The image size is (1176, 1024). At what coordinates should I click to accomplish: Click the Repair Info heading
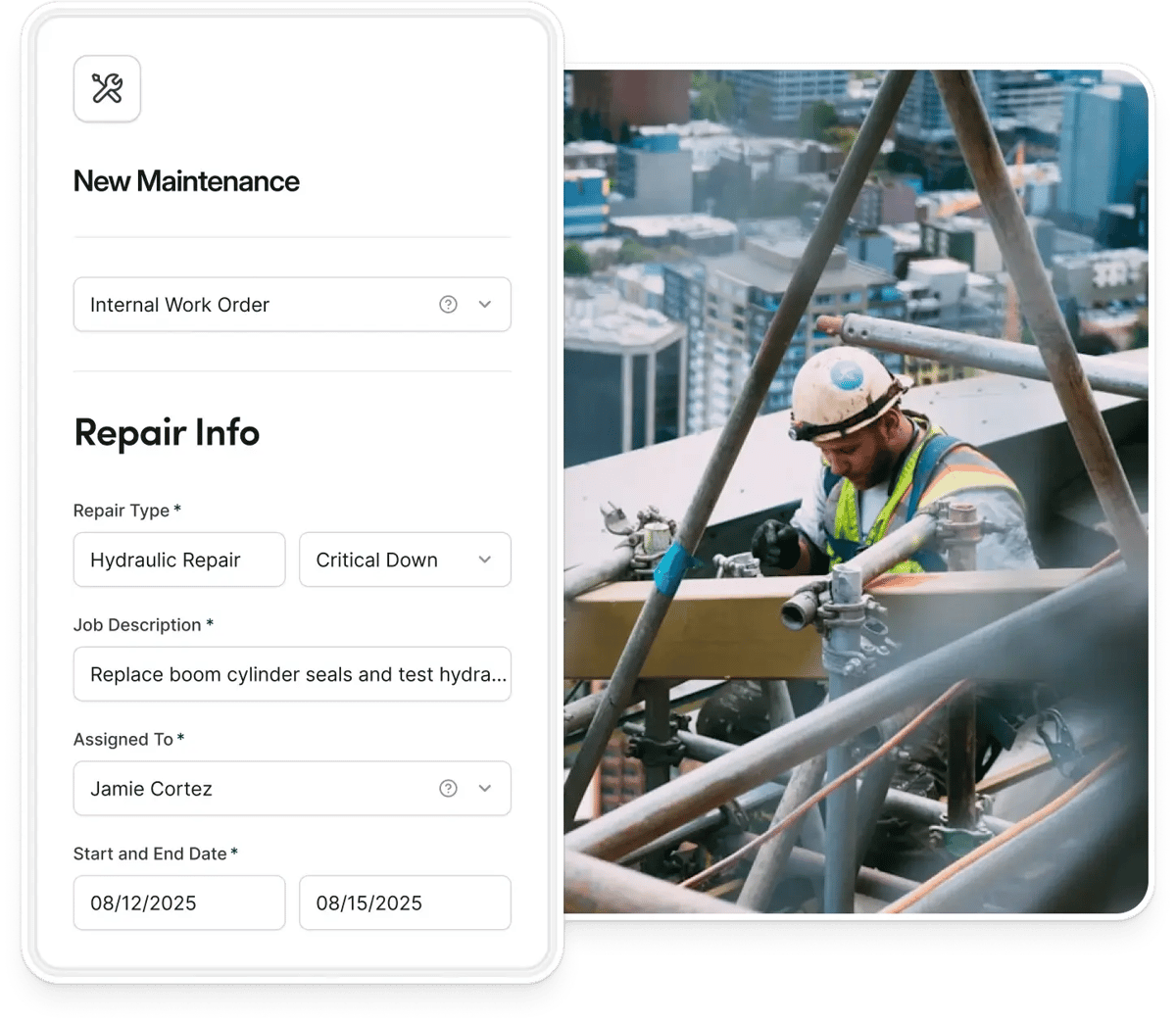167,432
